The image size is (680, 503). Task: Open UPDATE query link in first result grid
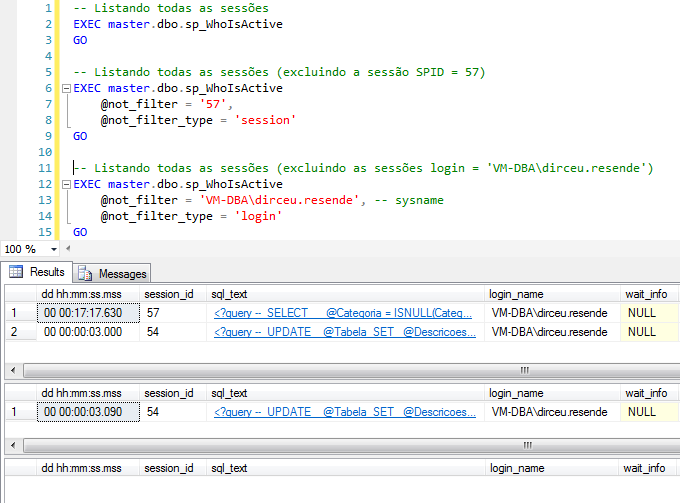point(345,332)
